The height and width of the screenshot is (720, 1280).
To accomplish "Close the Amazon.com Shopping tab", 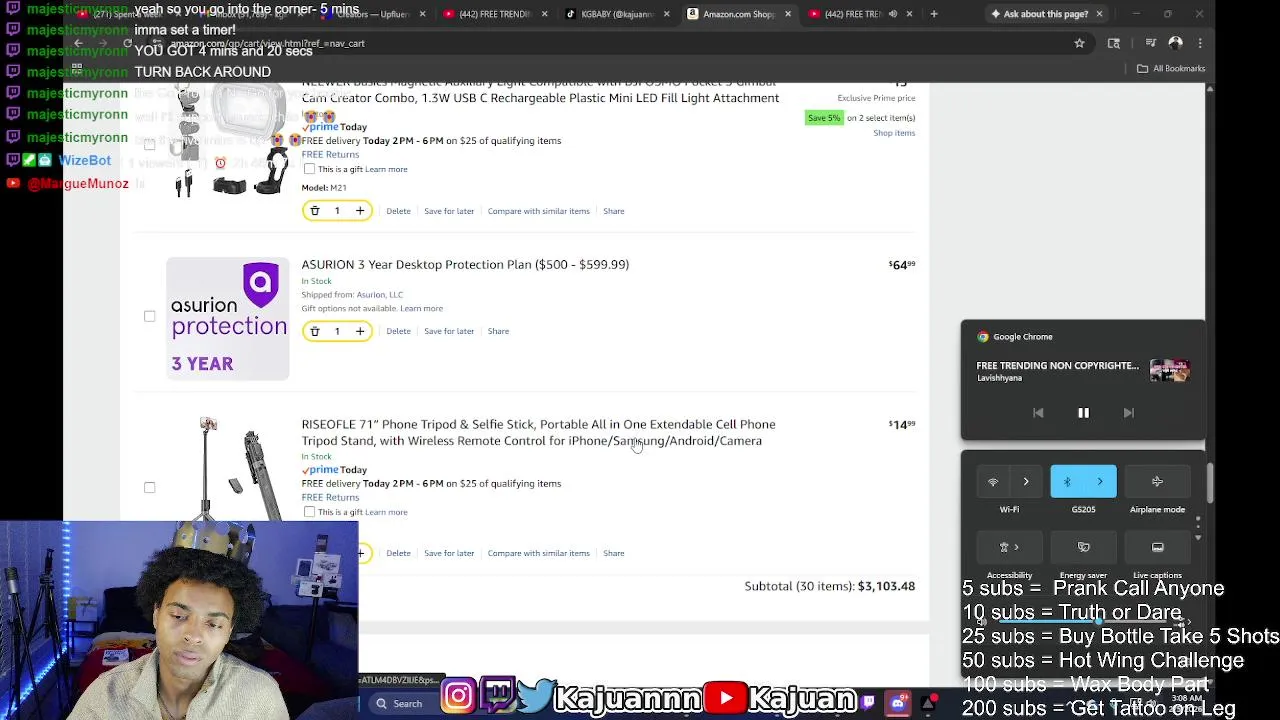I will coord(788,14).
